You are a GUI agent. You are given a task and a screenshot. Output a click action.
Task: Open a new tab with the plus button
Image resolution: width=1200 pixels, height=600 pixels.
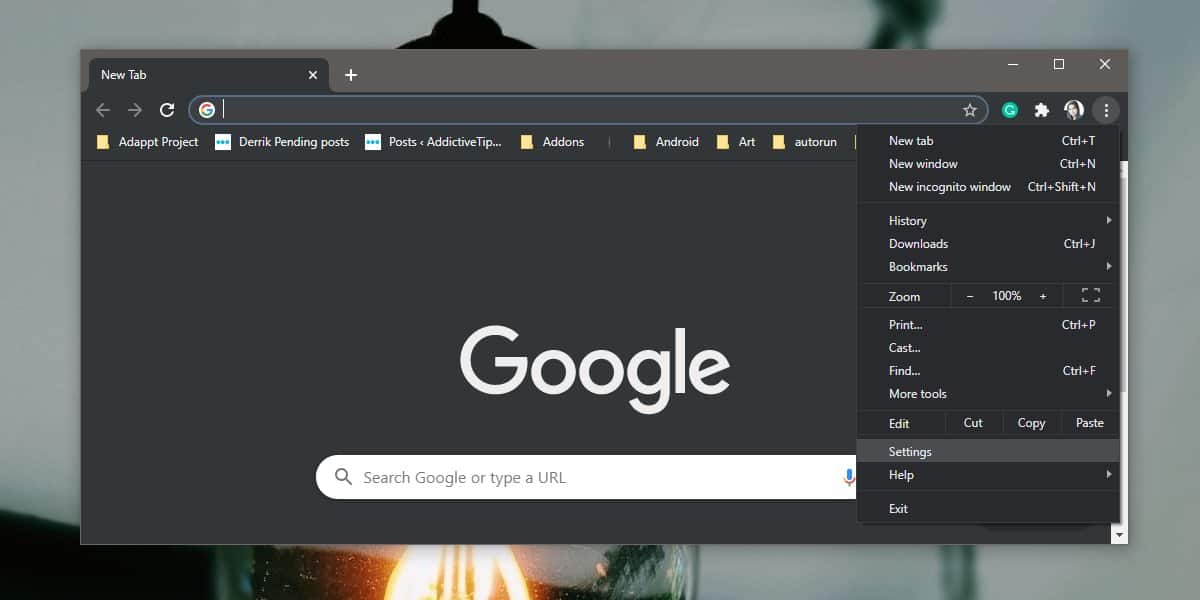coord(351,75)
